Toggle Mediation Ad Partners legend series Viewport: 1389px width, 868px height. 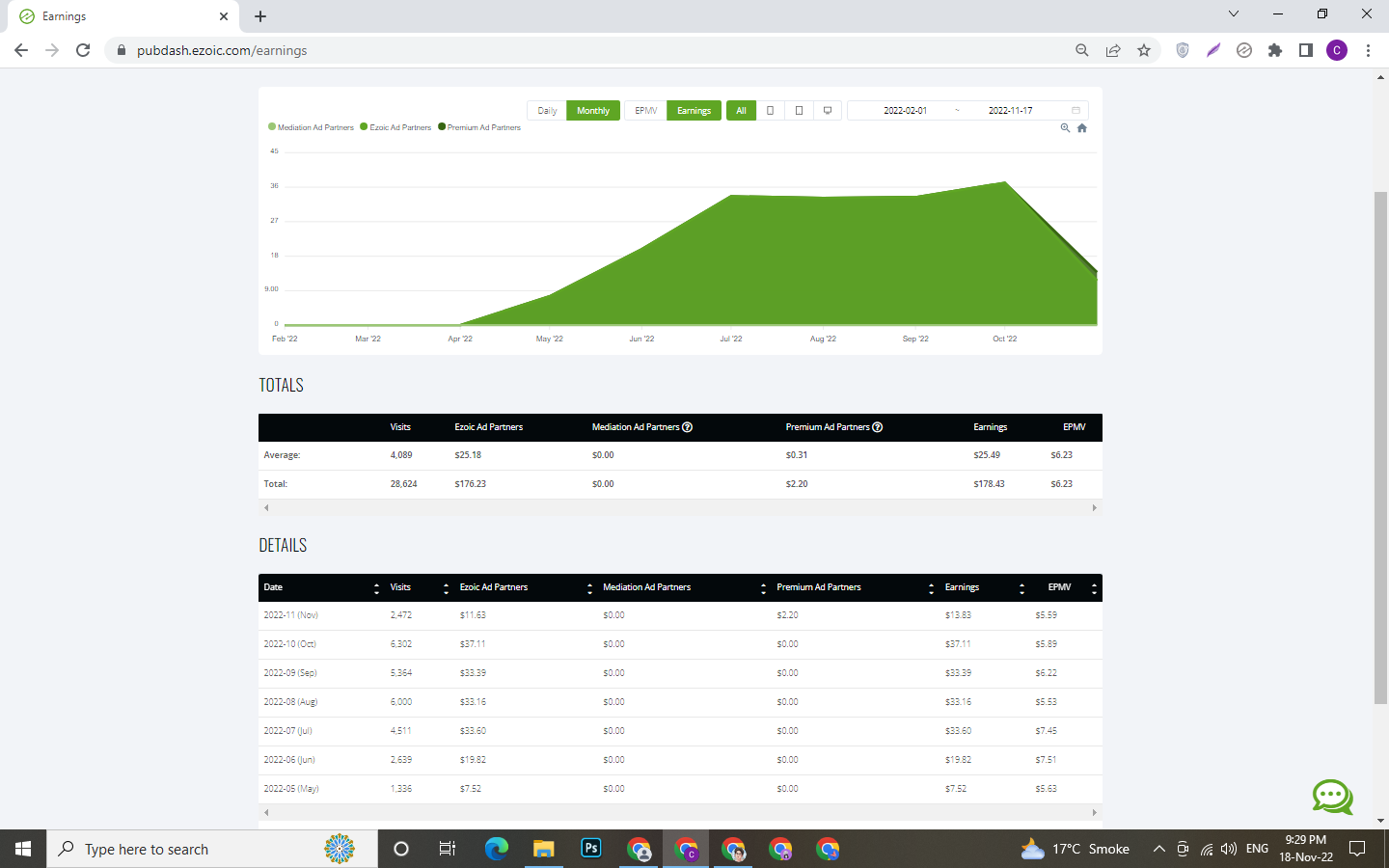(312, 127)
